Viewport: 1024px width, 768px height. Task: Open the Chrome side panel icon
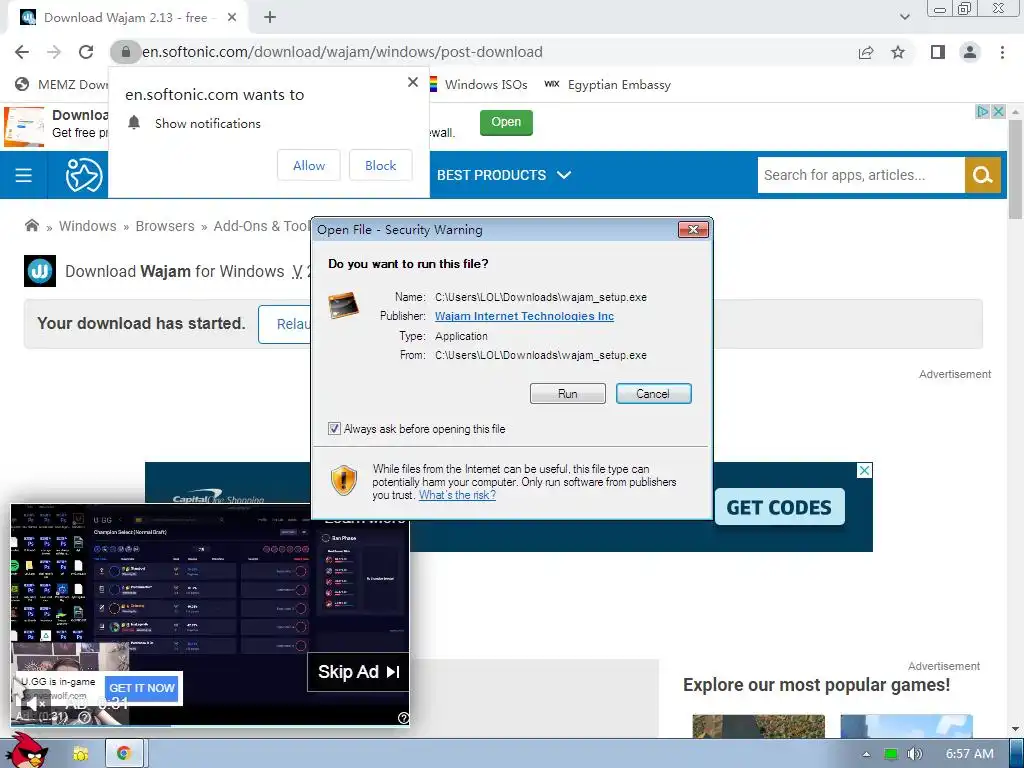938,52
